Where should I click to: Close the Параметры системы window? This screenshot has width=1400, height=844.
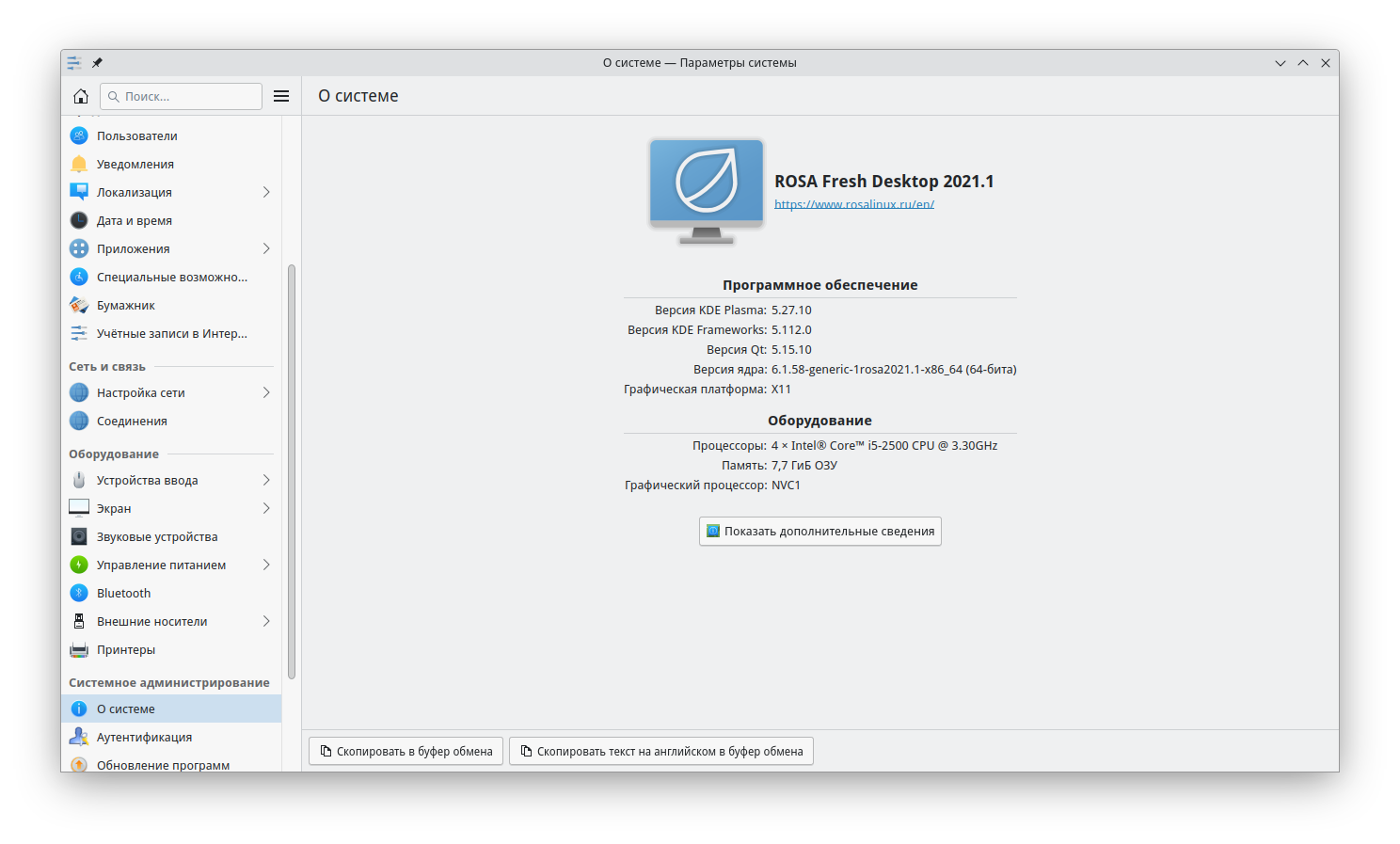tap(1326, 63)
